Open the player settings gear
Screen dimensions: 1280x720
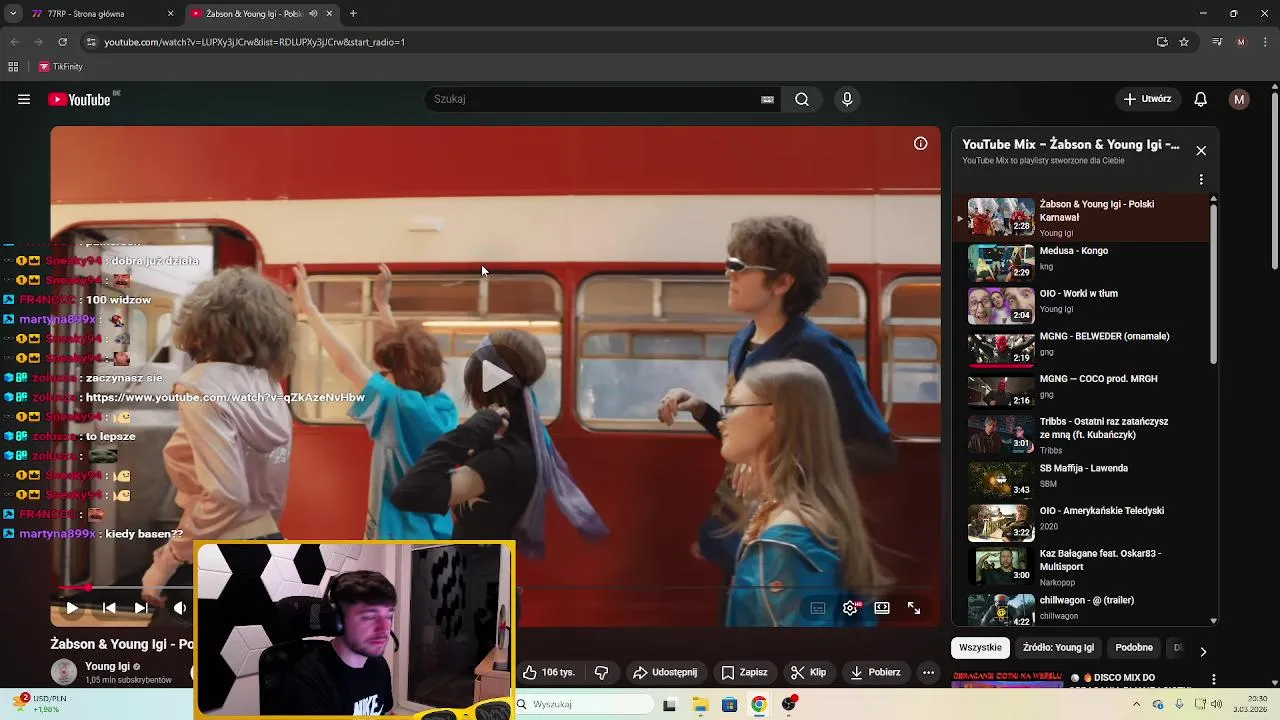point(850,608)
